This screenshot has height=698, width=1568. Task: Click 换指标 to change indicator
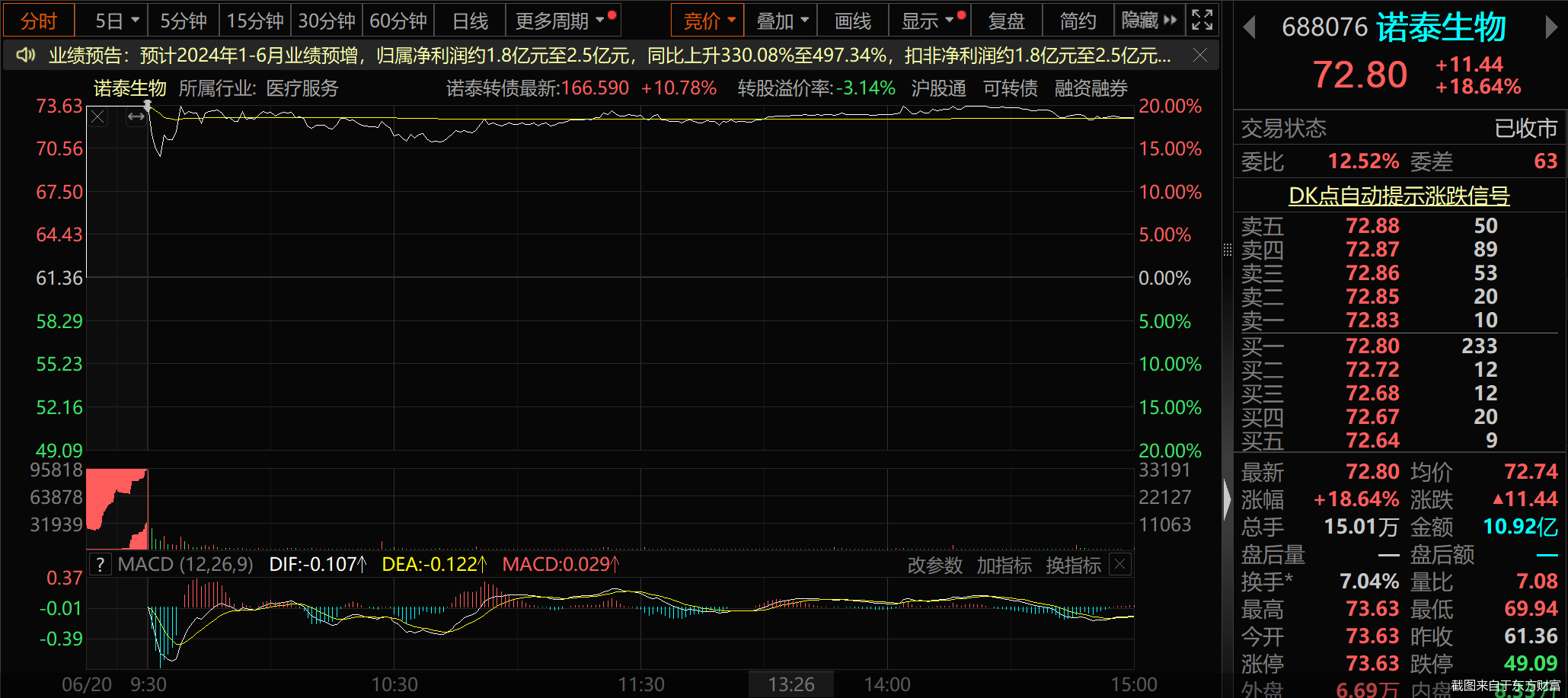(x=1074, y=566)
